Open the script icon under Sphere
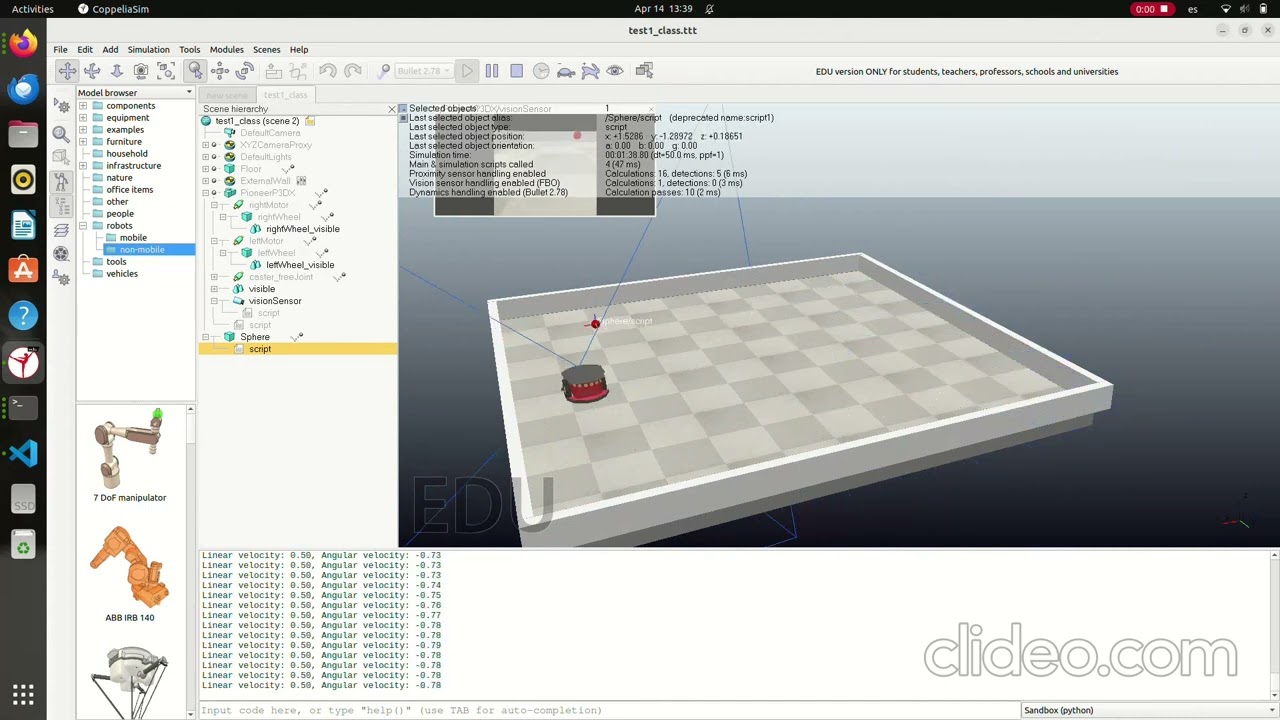Viewport: 1280px width, 720px height. pos(239,349)
